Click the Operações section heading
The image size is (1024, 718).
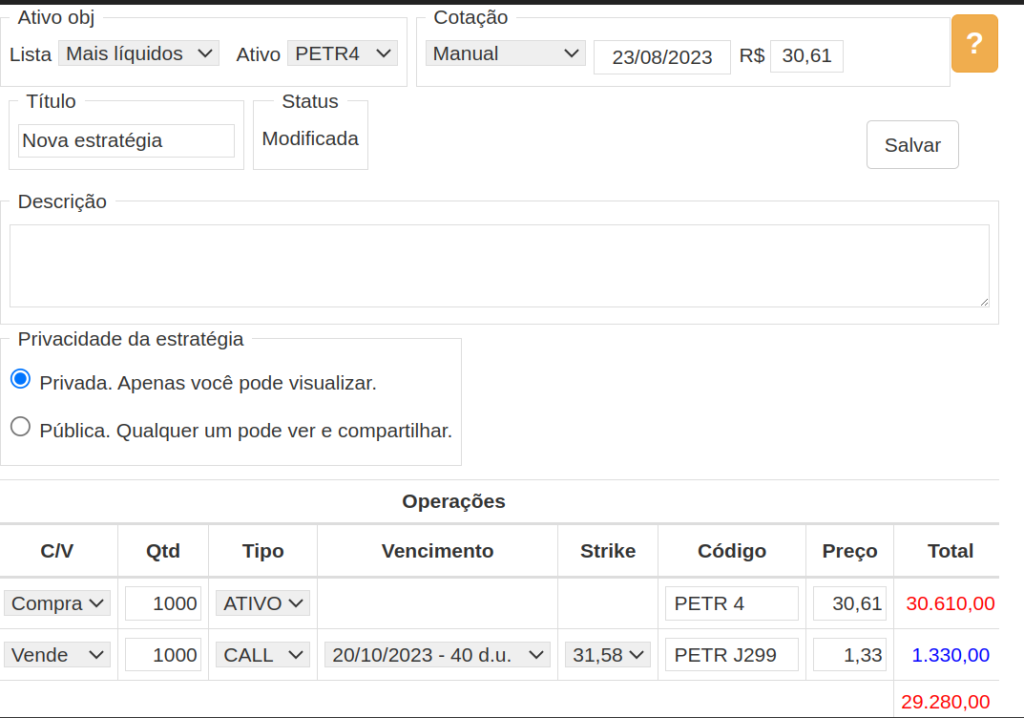click(453, 501)
